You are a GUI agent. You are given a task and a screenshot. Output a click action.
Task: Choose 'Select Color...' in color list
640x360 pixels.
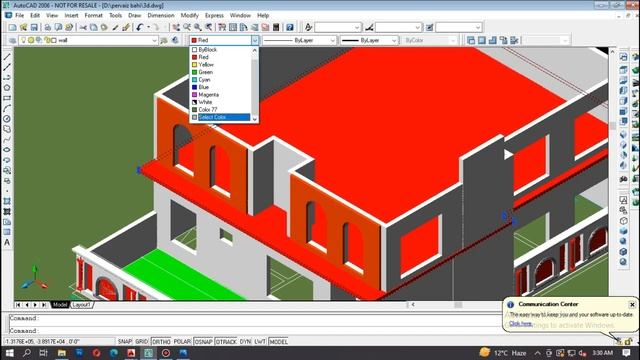220,117
